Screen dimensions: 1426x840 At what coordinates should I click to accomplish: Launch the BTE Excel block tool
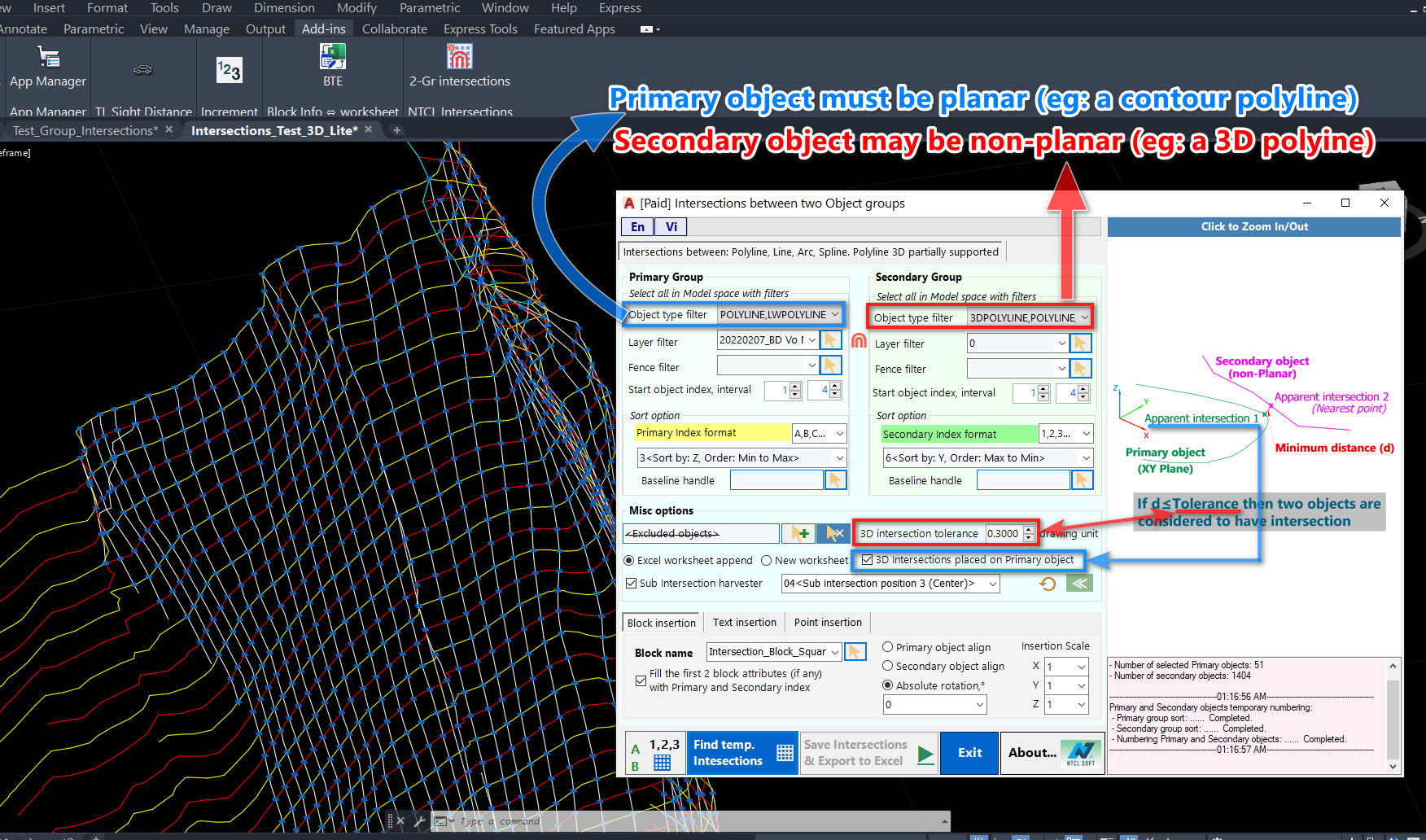point(333,65)
